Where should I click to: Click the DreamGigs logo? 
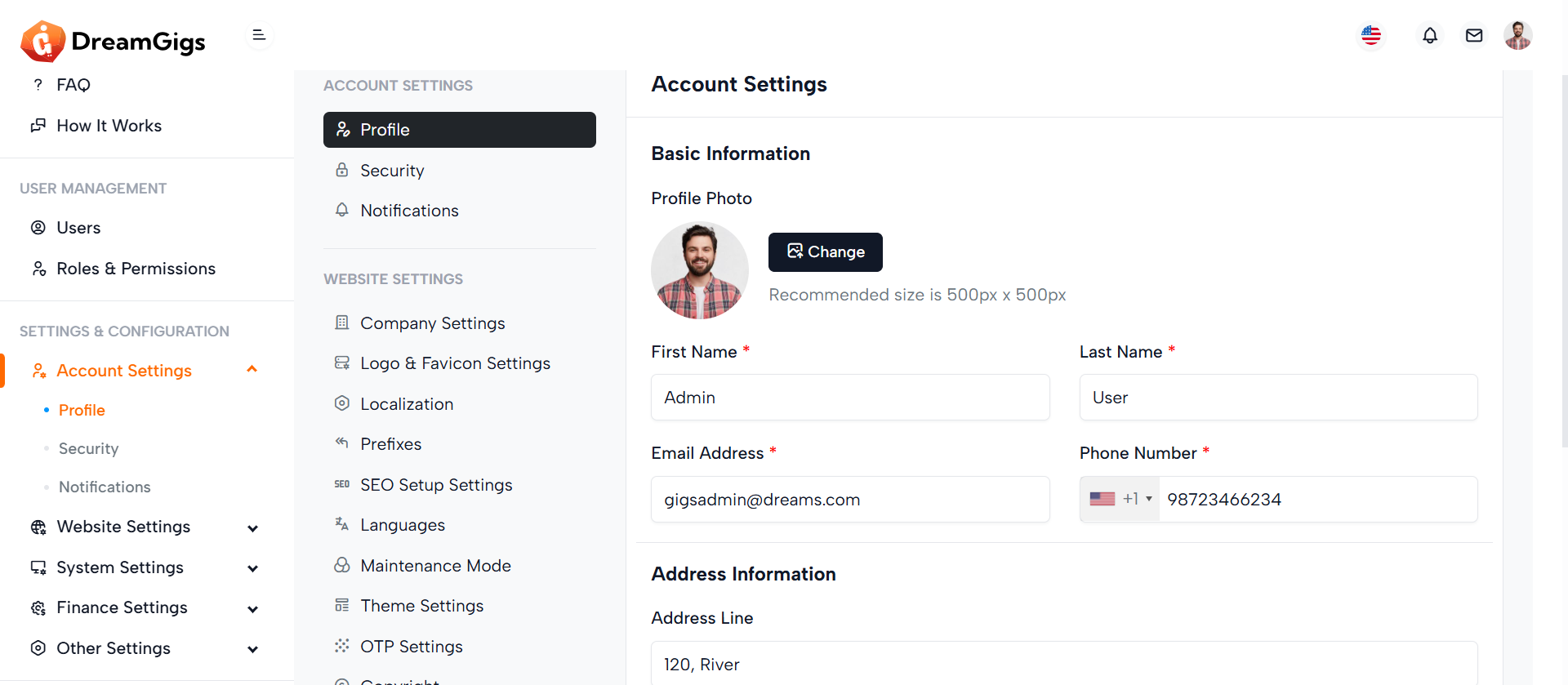coord(113,41)
